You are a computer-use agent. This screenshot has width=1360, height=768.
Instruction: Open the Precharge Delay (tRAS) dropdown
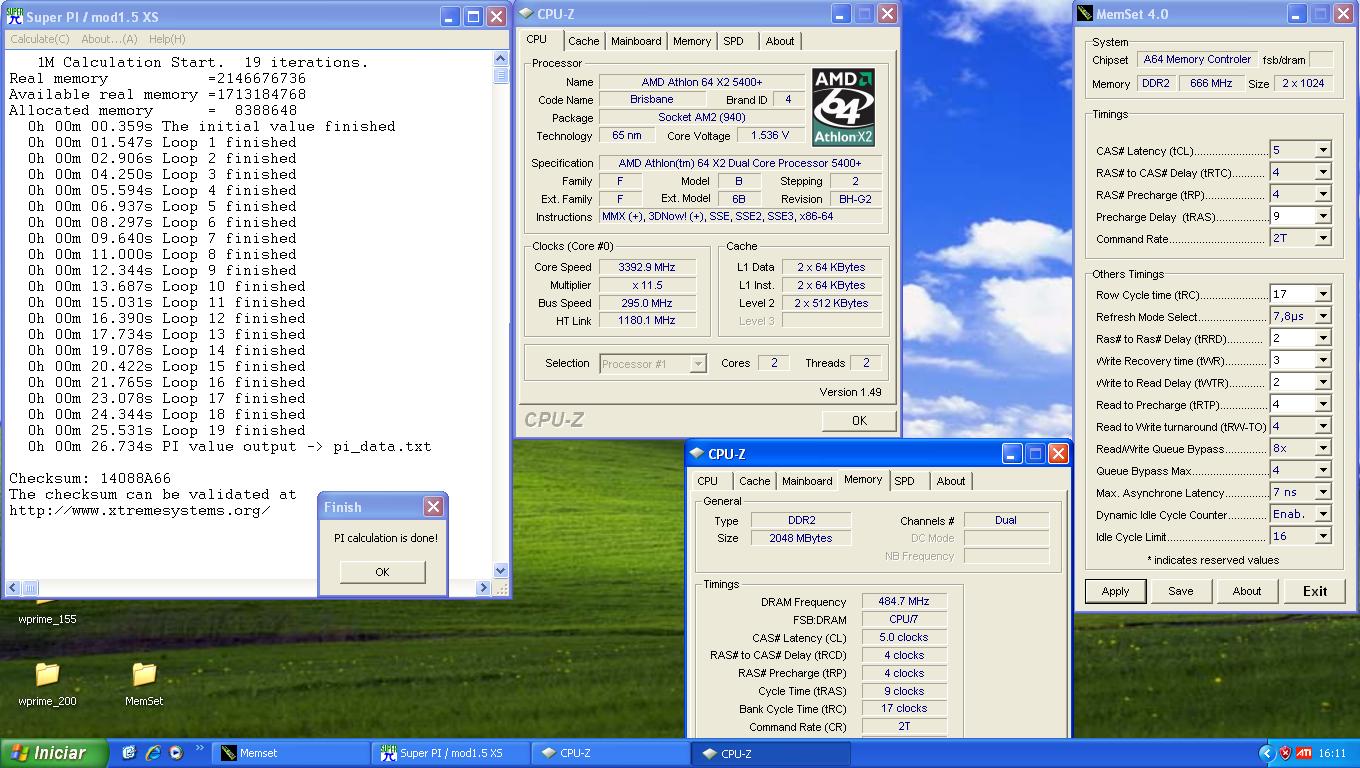coord(1322,216)
